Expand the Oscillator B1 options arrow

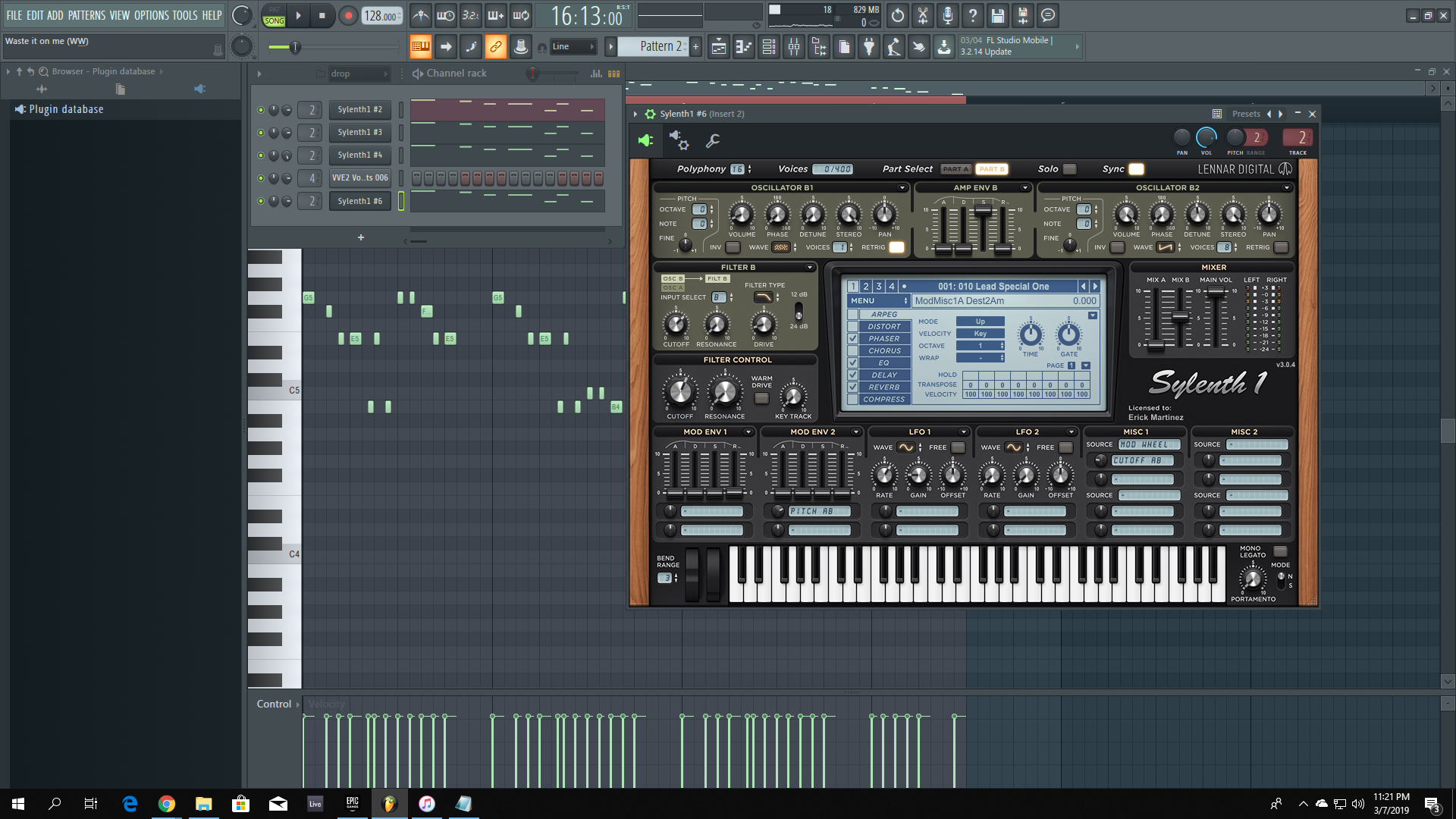[902, 188]
